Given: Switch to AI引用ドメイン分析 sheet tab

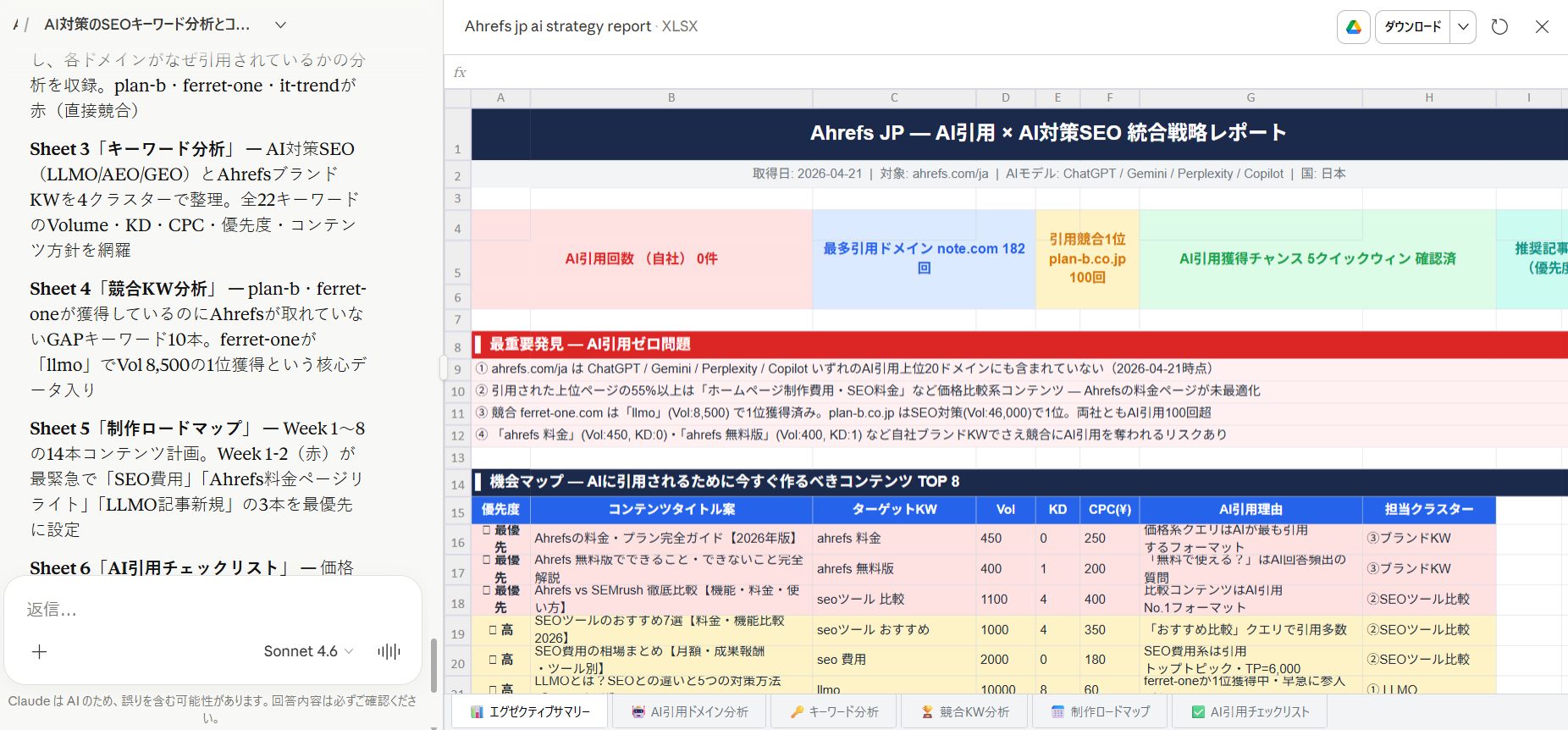Looking at the screenshot, I should 689,712.
